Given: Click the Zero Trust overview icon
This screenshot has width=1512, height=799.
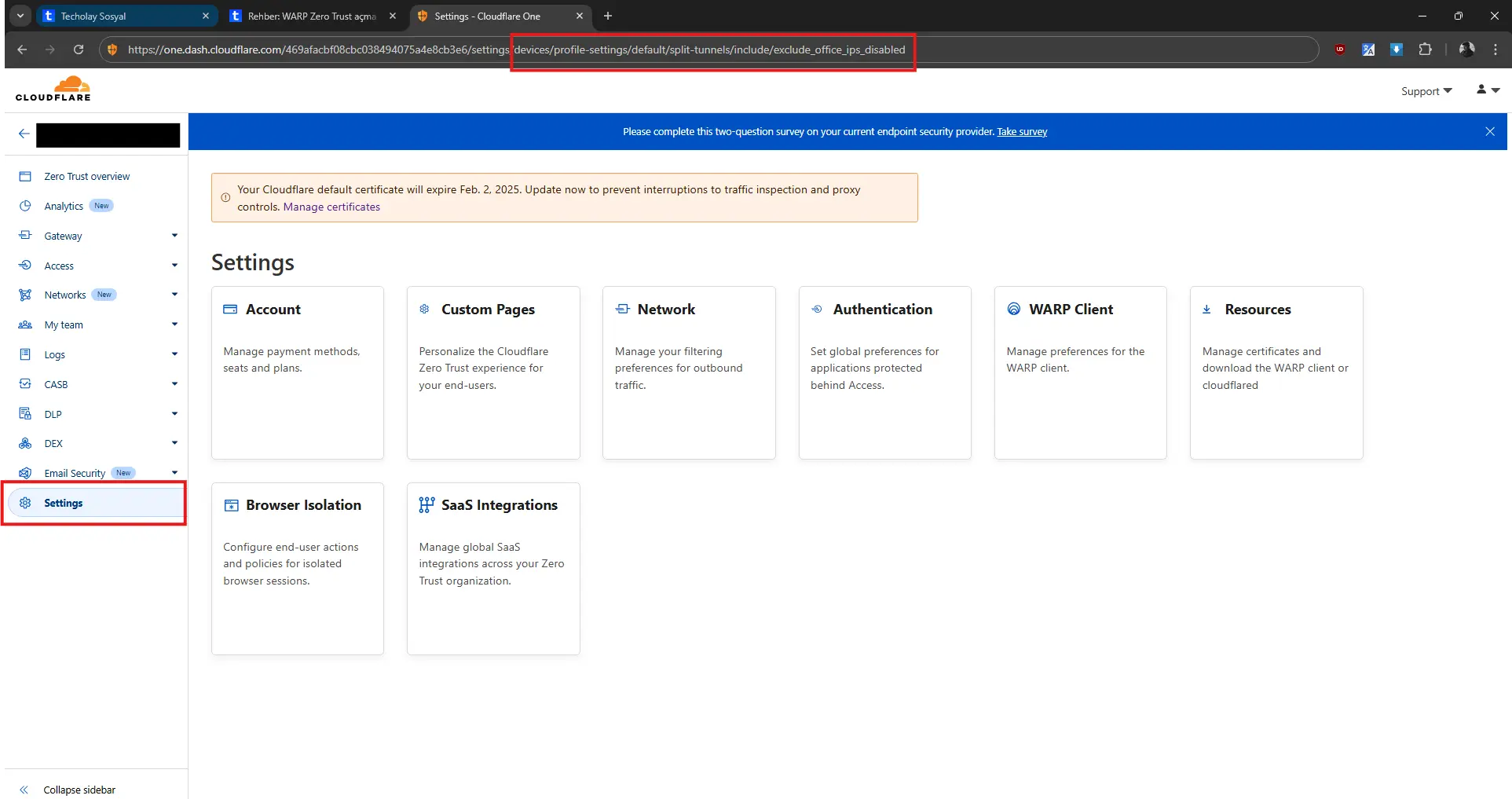Looking at the screenshot, I should [25, 177].
